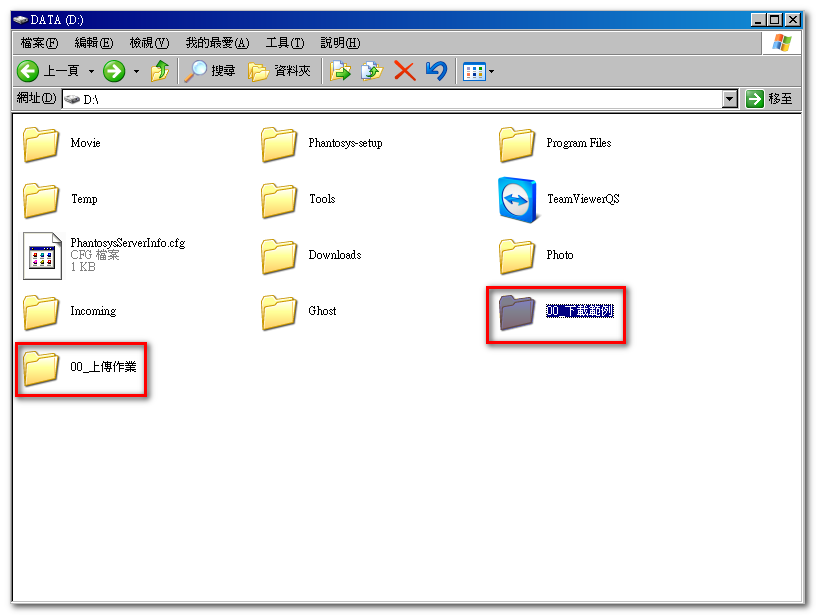Click the blue Undo arrow icon

click(x=435, y=71)
